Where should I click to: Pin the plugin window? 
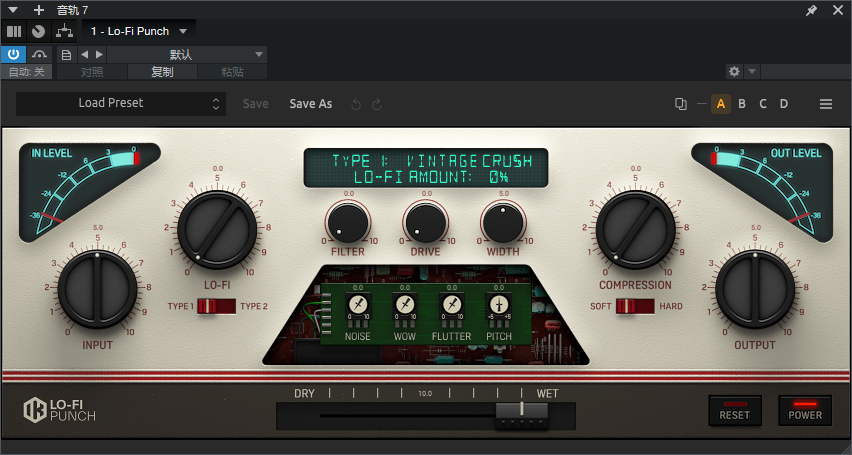pyautogui.click(x=811, y=10)
